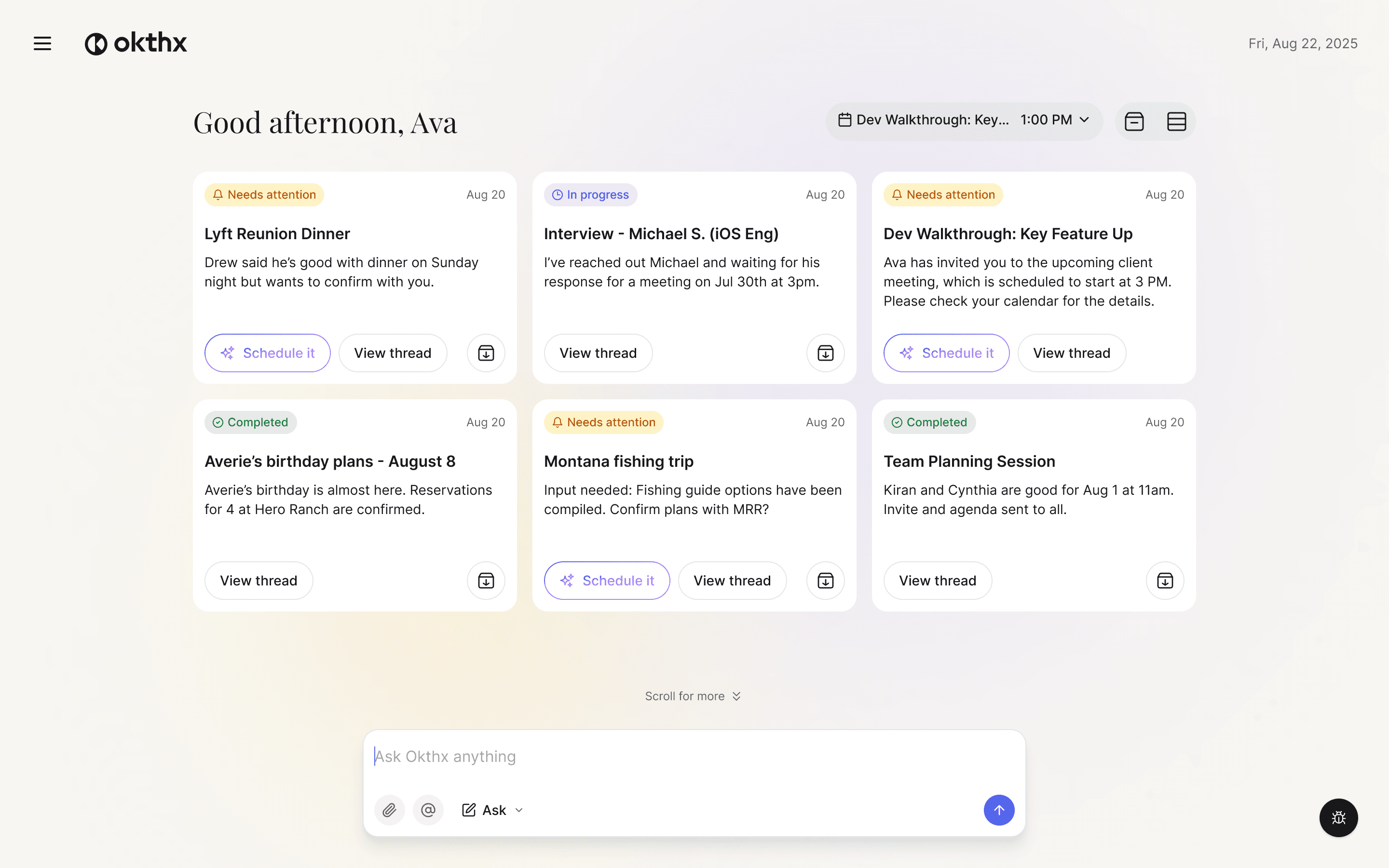View thread for Interview - Michael S.
Image resolution: width=1389 pixels, height=868 pixels.
click(598, 353)
